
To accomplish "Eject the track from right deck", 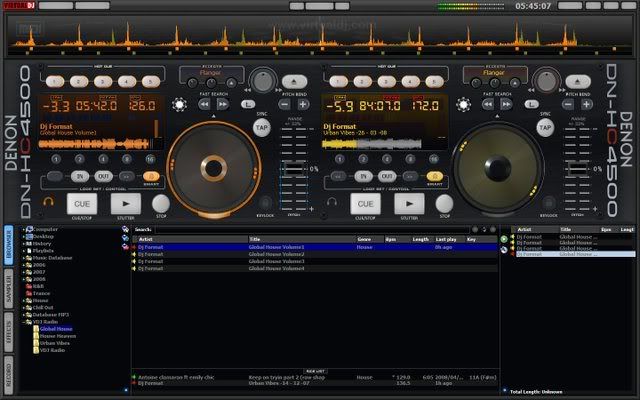I will [578, 82].
